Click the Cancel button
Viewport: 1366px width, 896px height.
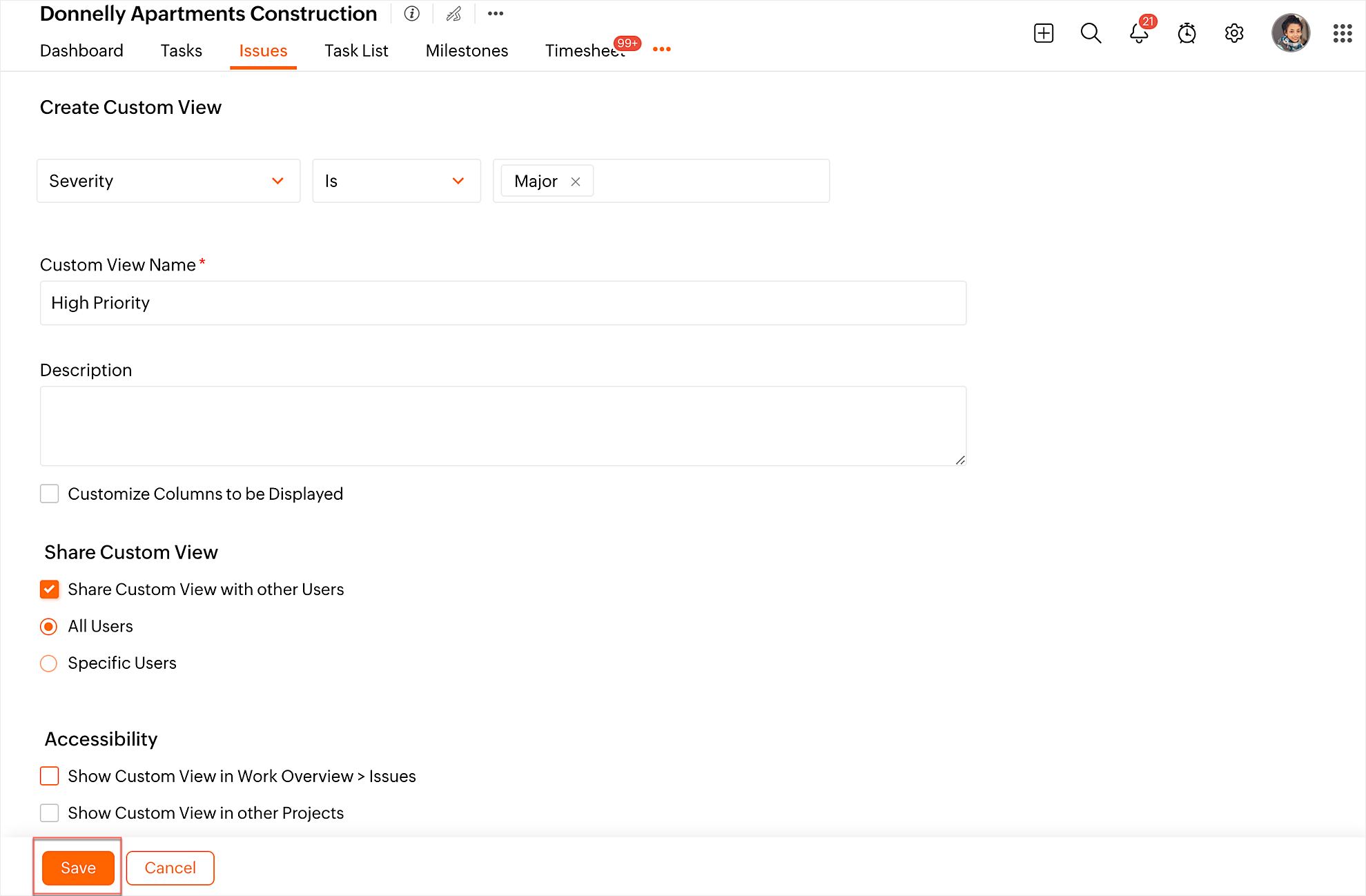170,868
